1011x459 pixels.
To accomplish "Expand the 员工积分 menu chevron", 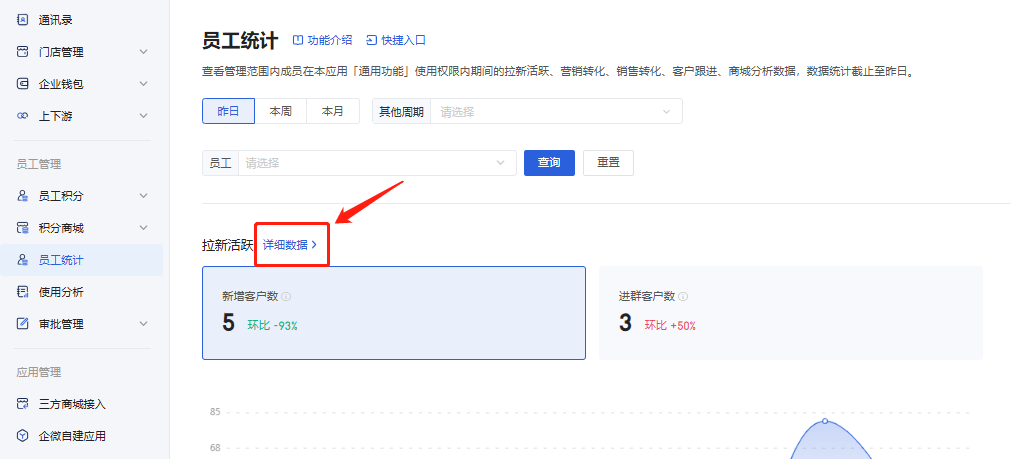I will 143,196.
